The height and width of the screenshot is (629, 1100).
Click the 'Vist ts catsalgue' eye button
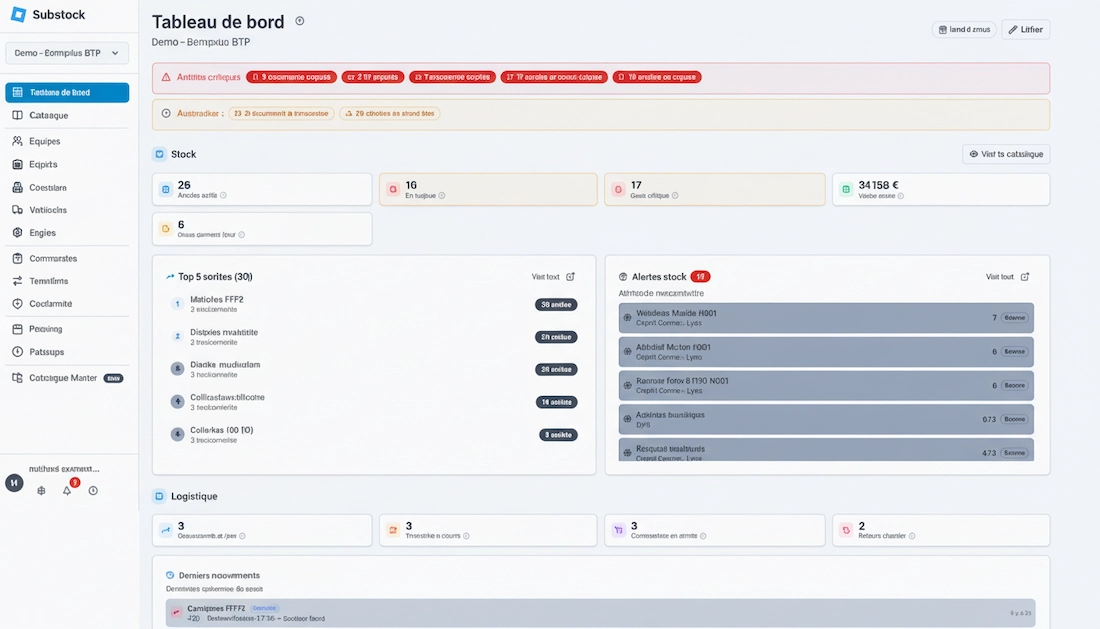point(1006,154)
